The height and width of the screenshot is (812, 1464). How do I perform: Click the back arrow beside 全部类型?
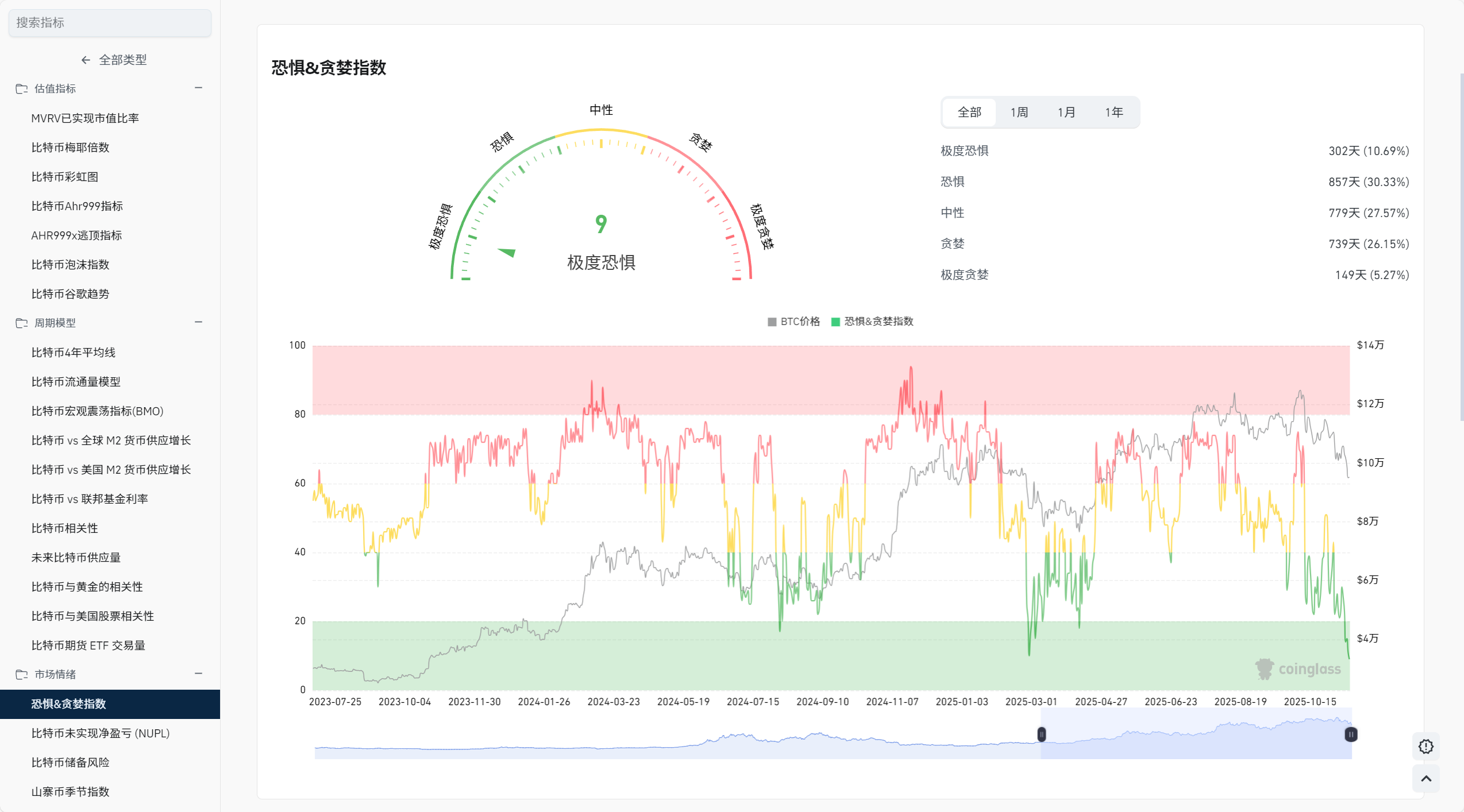86,60
